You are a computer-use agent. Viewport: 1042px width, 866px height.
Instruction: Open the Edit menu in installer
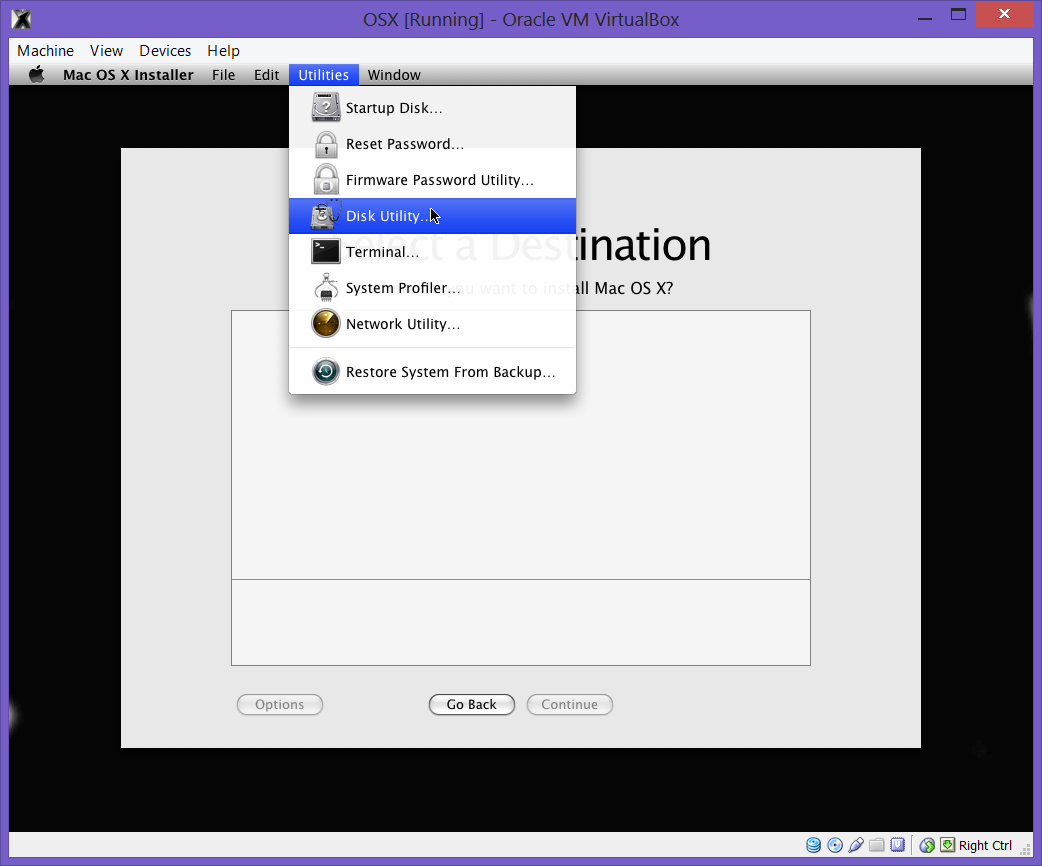tap(266, 74)
